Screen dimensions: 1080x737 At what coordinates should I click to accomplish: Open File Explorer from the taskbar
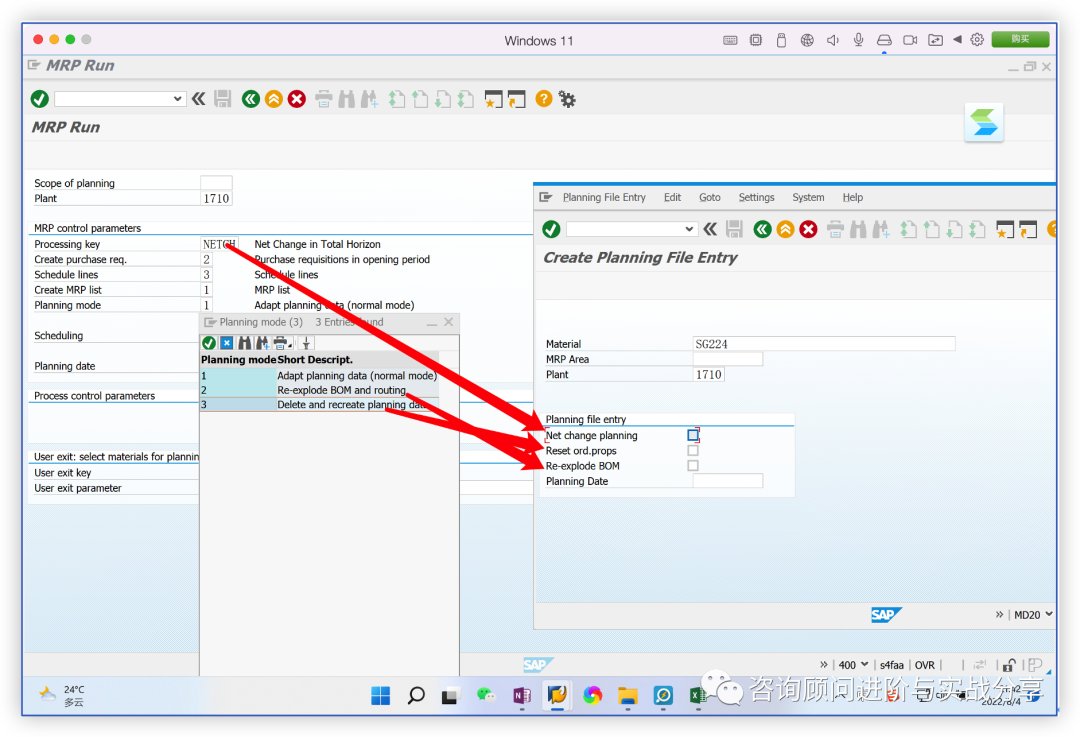pos(627,696)
